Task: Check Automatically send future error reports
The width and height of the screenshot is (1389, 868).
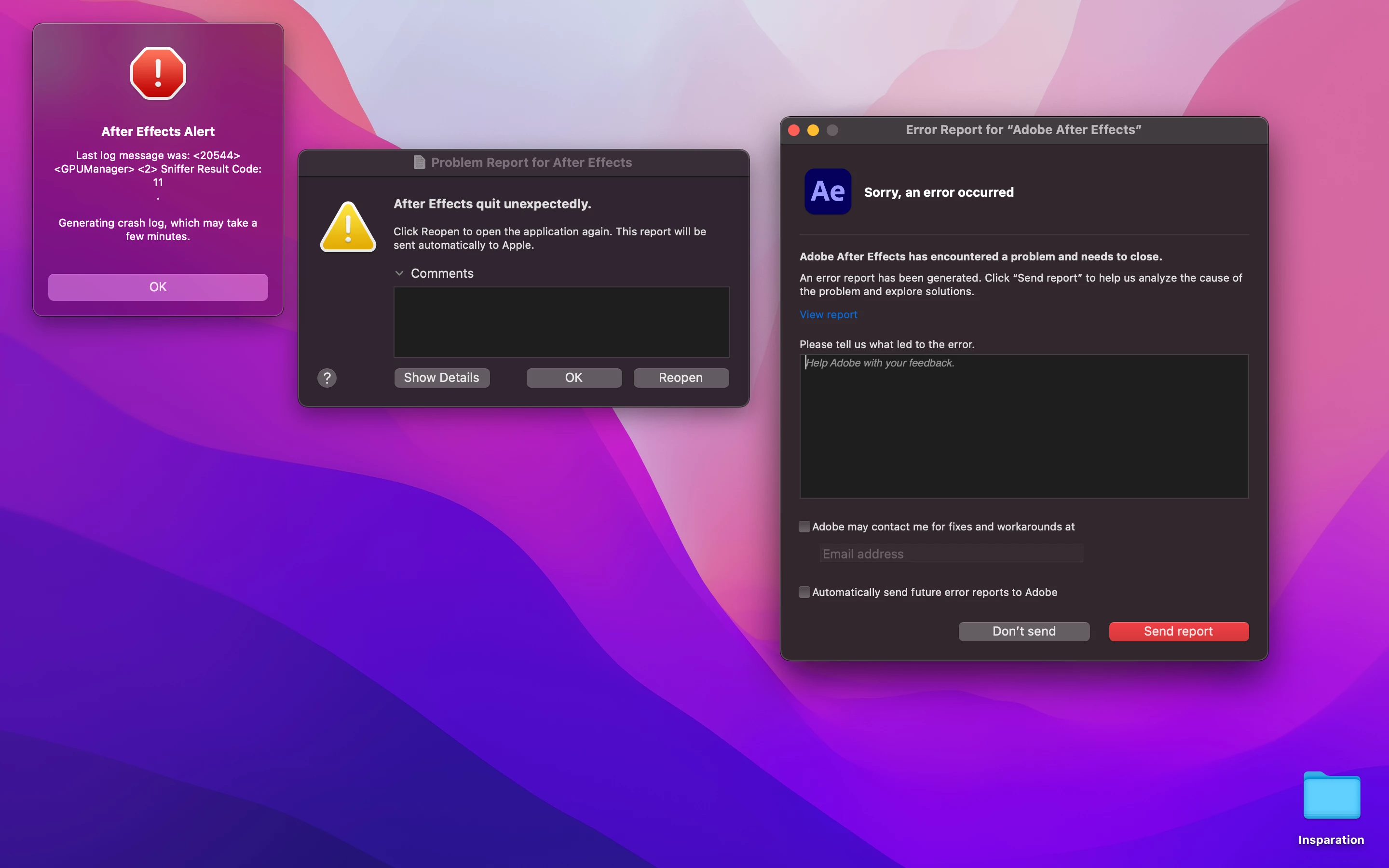Action: click(x=804, y=592)
